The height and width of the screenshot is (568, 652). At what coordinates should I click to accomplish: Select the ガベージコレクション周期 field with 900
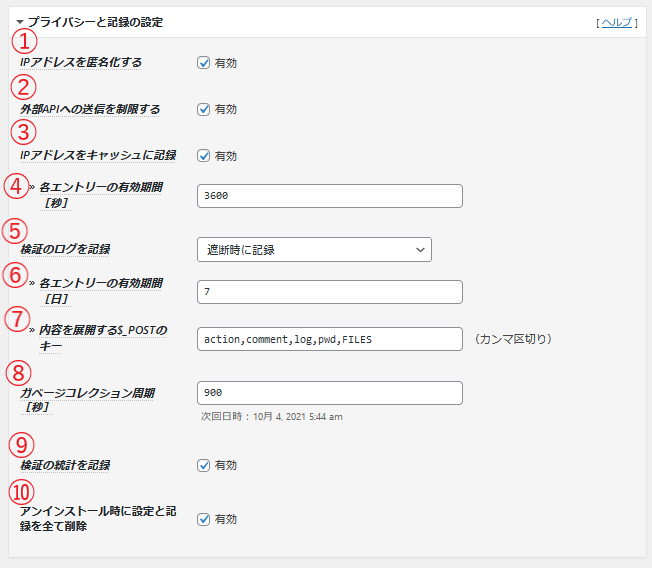pyautogui.click(x=330, y=393)
